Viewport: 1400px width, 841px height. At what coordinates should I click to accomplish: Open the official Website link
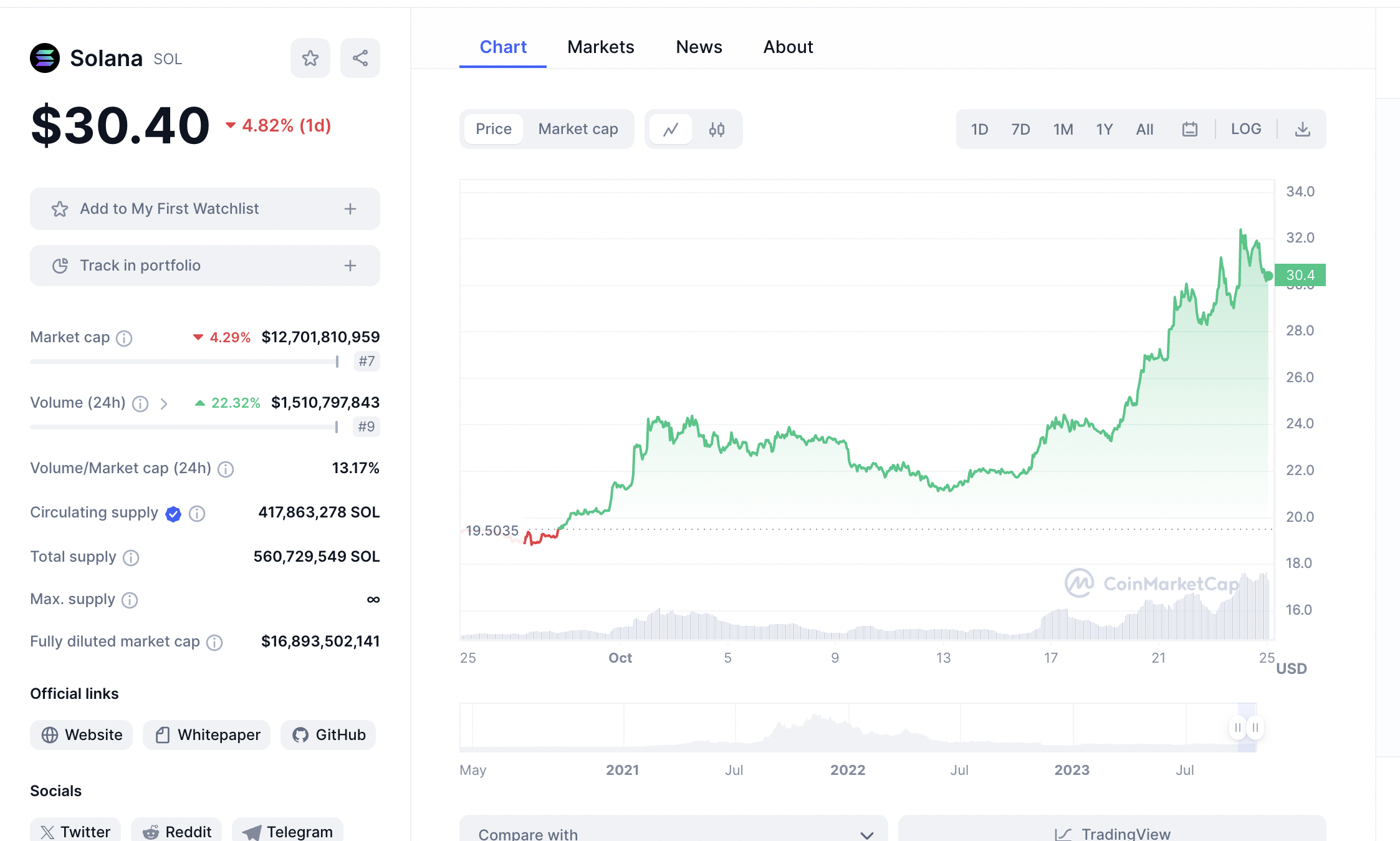pos(81,735)
